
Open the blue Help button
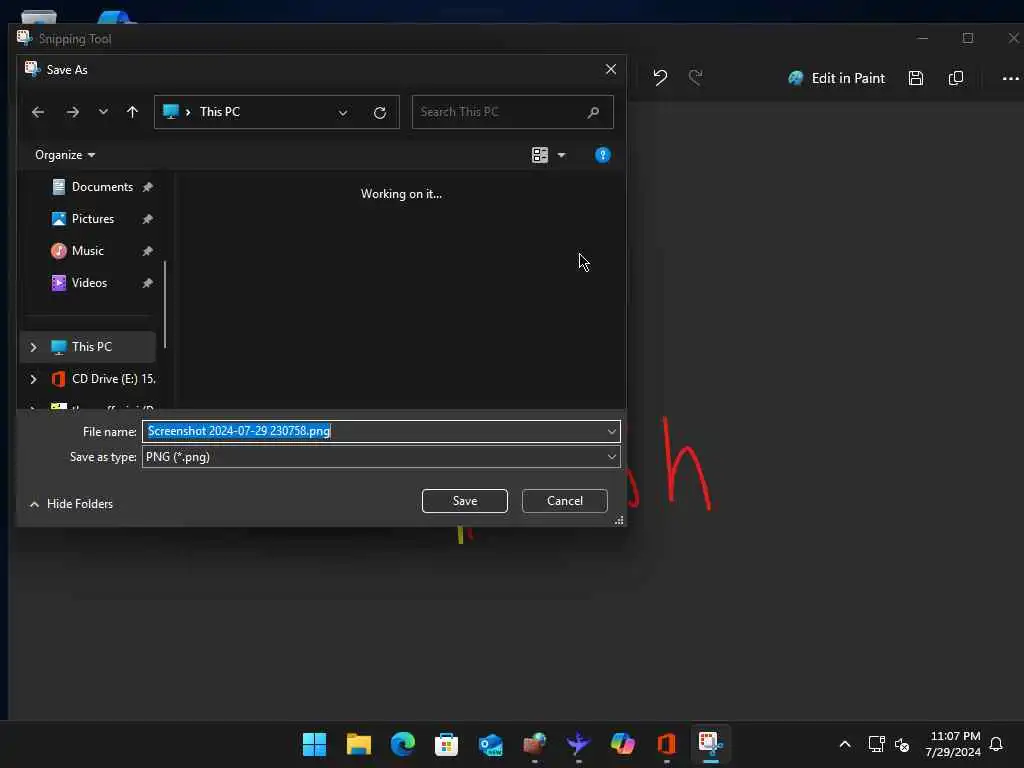tap(603, 155)
